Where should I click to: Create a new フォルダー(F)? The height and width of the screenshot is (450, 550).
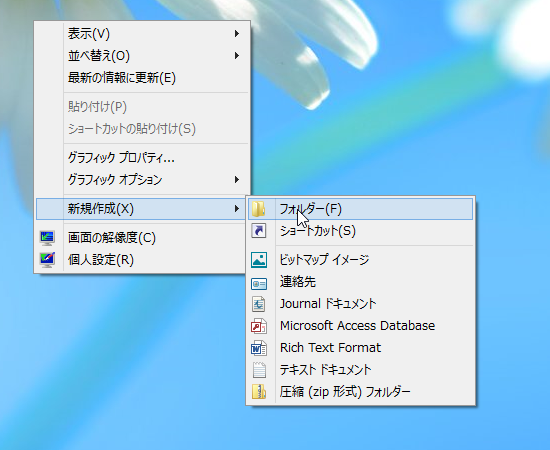pos(360,209)
